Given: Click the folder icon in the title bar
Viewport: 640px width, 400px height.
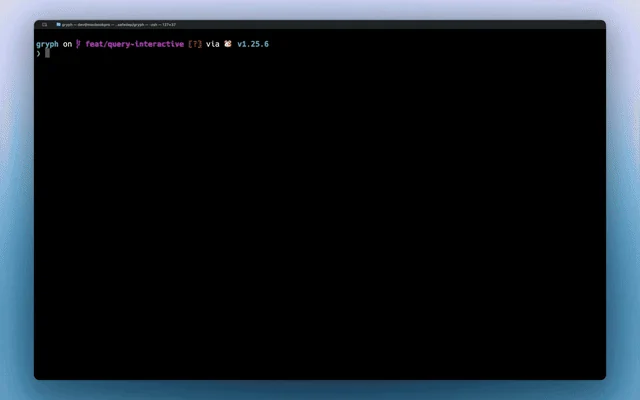Looking at the screenshot, I should point(58,24).
